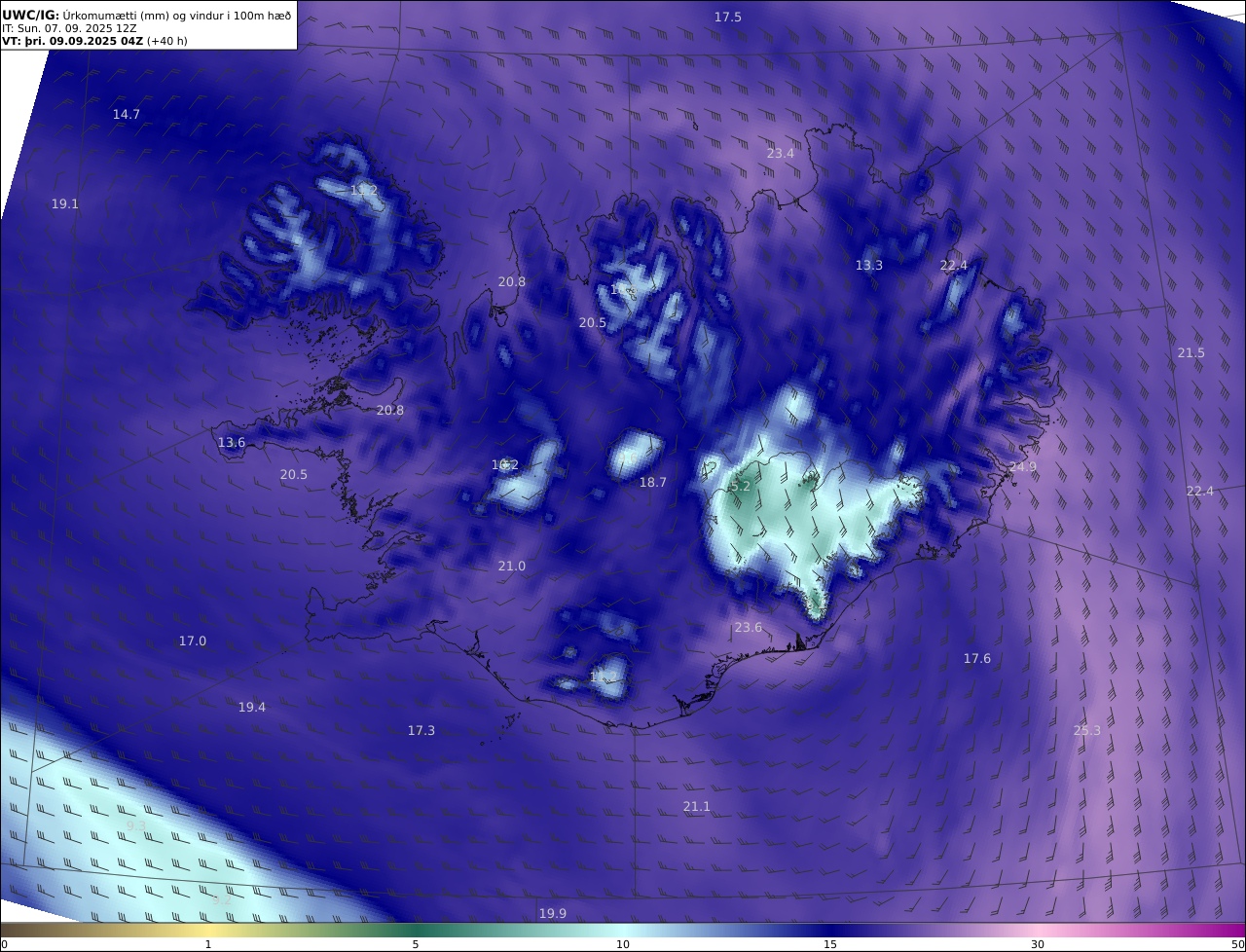The height and width of the screenshot is (952, 1246).
Task: Click the 25.3 value label
Action: [x=1086, y=730]
